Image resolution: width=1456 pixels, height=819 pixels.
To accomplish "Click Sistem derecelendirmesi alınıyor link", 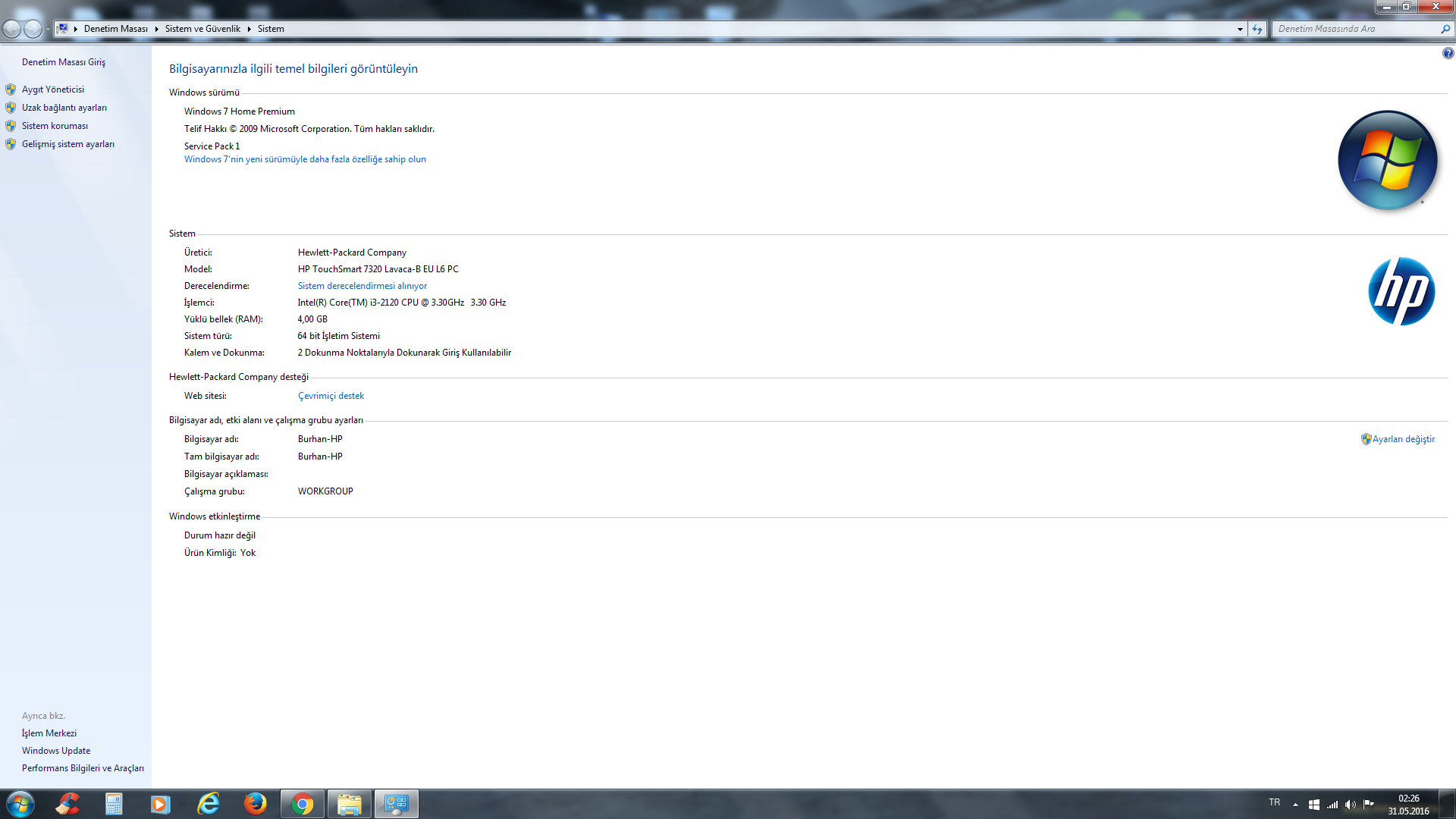I will click(362, 286).
